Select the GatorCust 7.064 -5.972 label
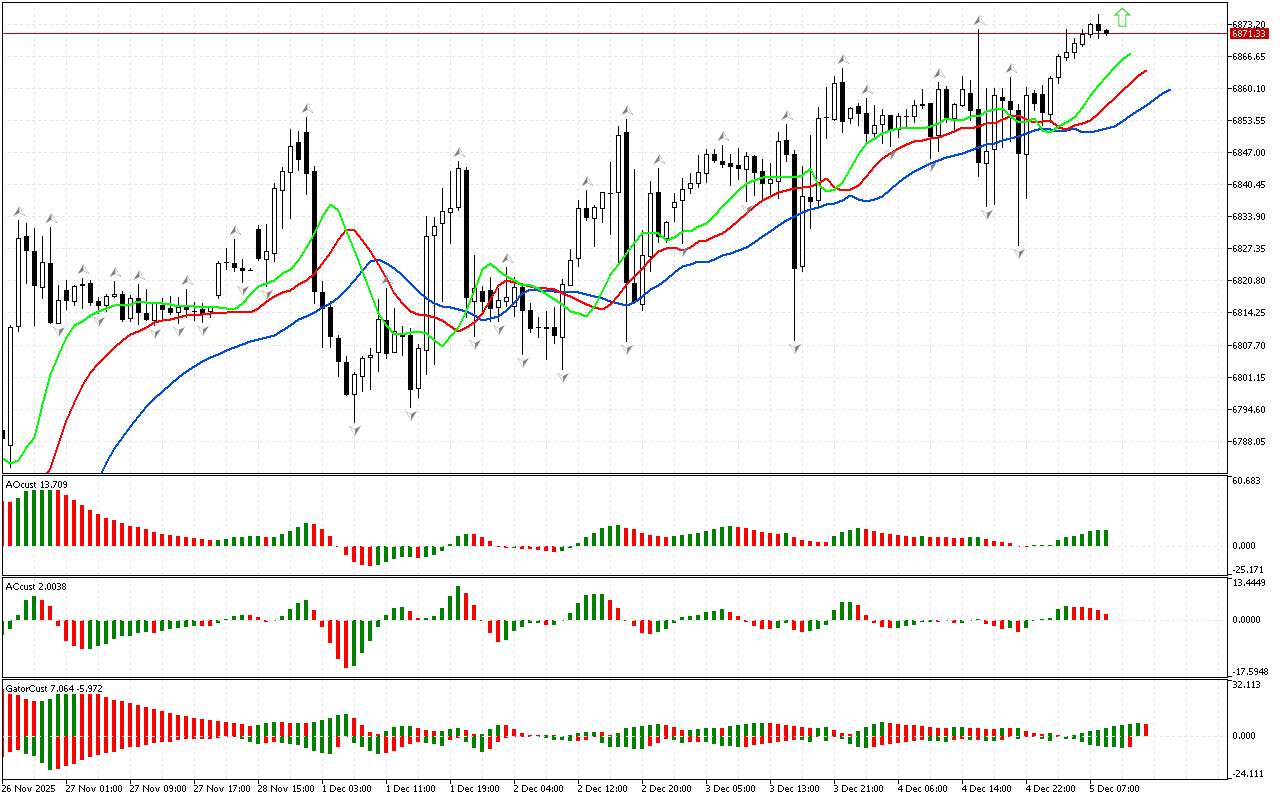Viewport: 1280px width, 800px height. click(x=54, y=688)
